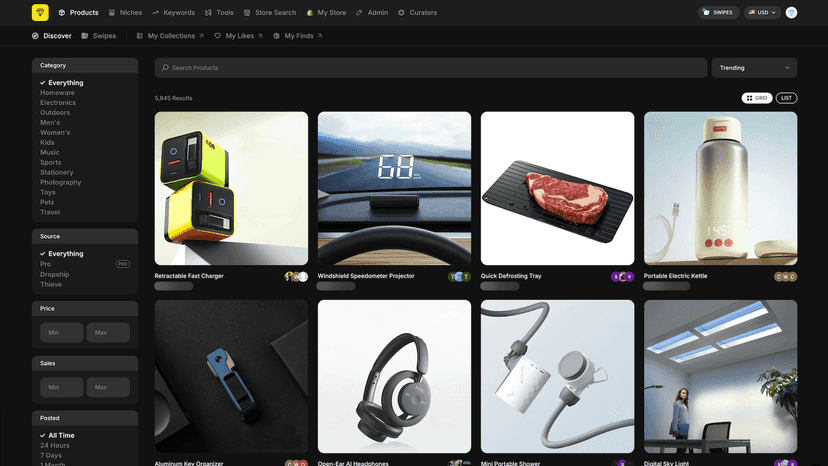
Task: Filter by Music category
Action: pos(50,152)
